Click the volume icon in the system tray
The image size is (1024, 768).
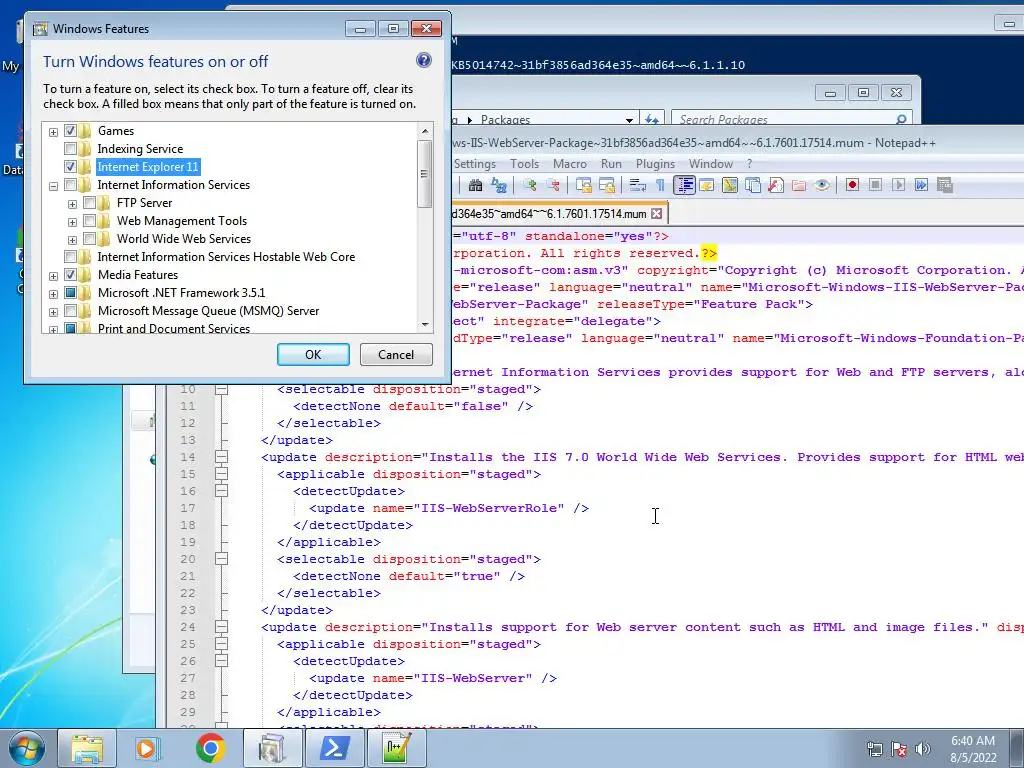tap(923, 749)
